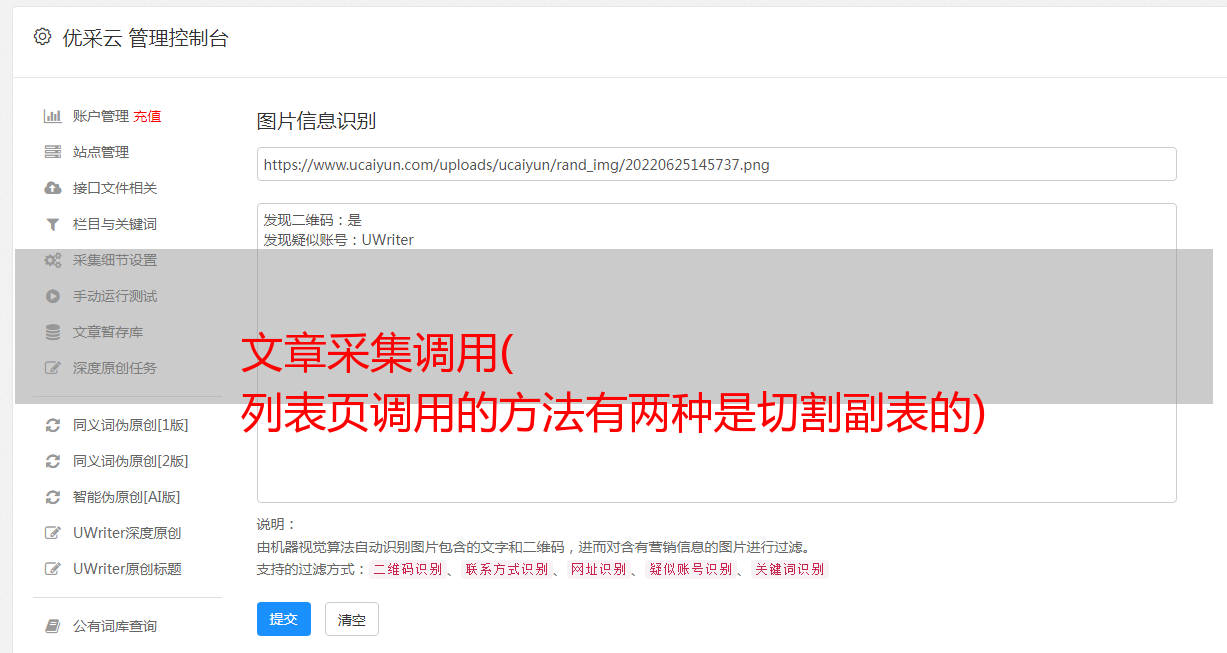The width and height of the screenshot is (1227, 653).
Task: Click the play icon for 手动运行测试
Action: tap(53, 296)
